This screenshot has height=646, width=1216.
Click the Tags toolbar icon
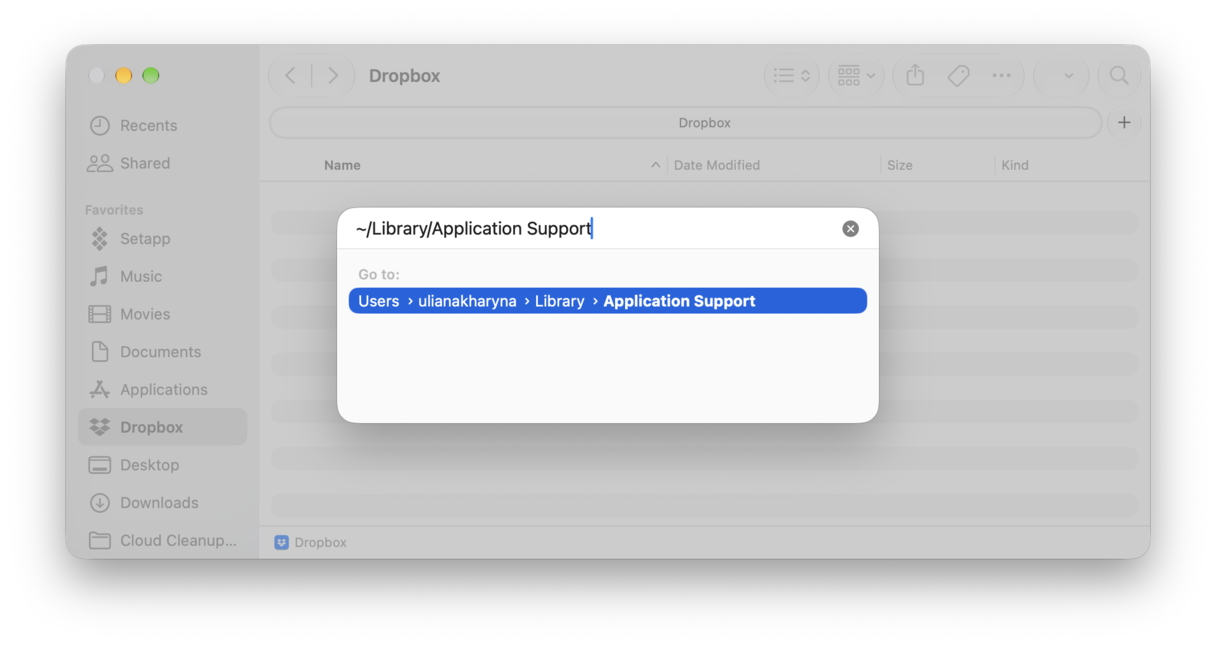pyautogui.click(x=958, y=76)
